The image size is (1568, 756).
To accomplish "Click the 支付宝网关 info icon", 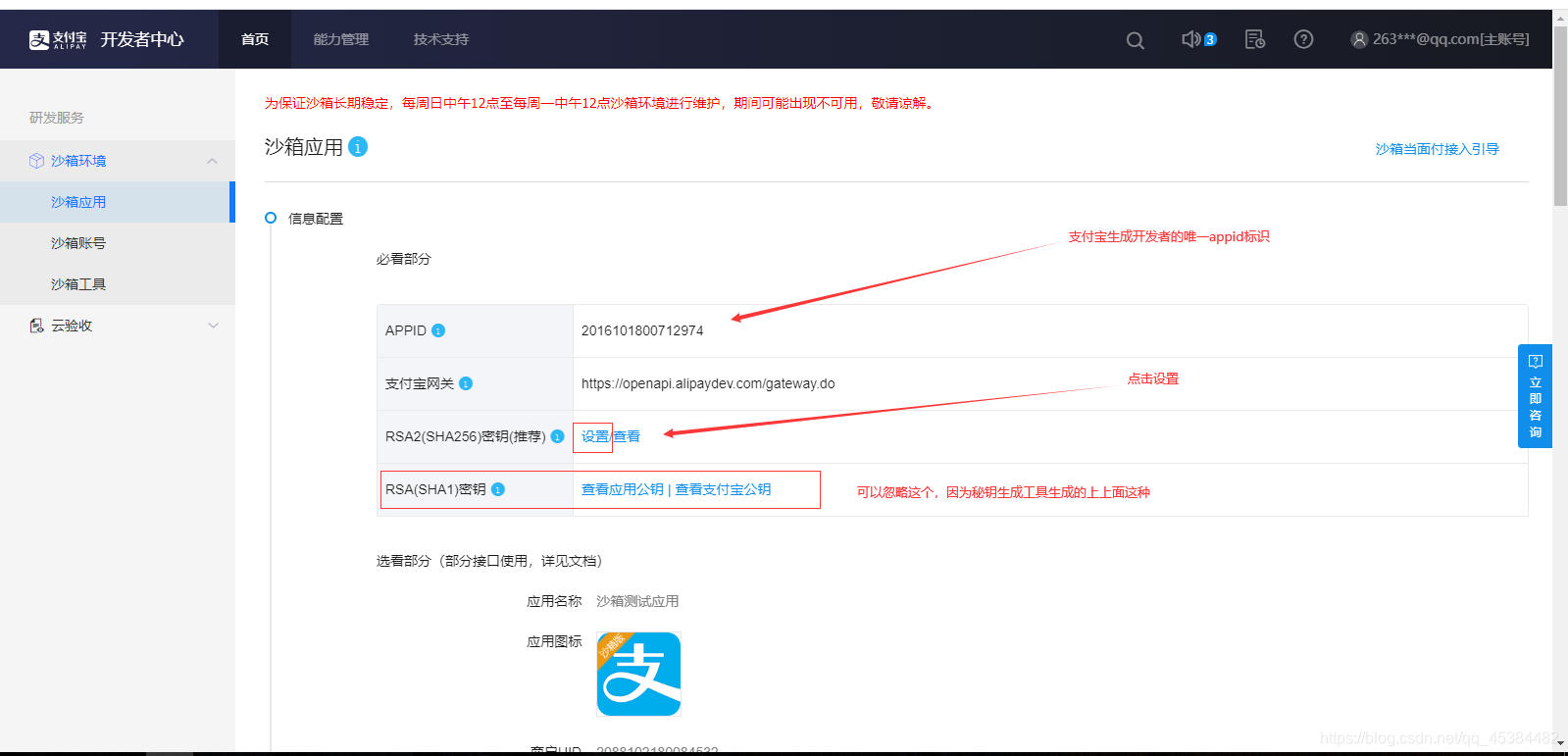I will (x=466, y=383).
